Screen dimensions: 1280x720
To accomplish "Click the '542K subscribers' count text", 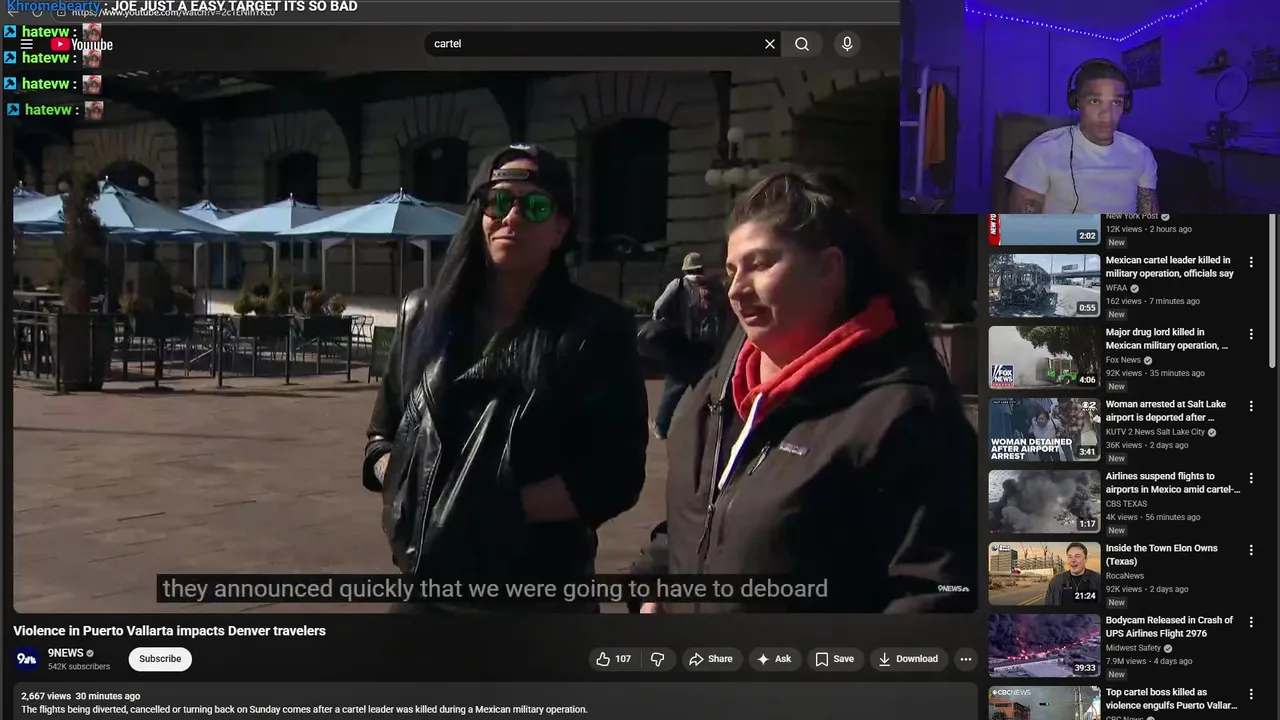I will coord(79,667).
